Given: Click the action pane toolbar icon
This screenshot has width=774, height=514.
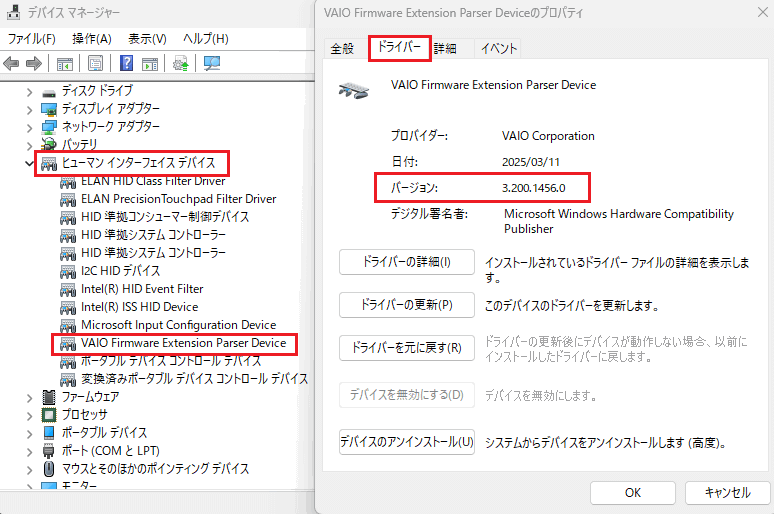Looking at the screenshot, I should pos(150,63).
